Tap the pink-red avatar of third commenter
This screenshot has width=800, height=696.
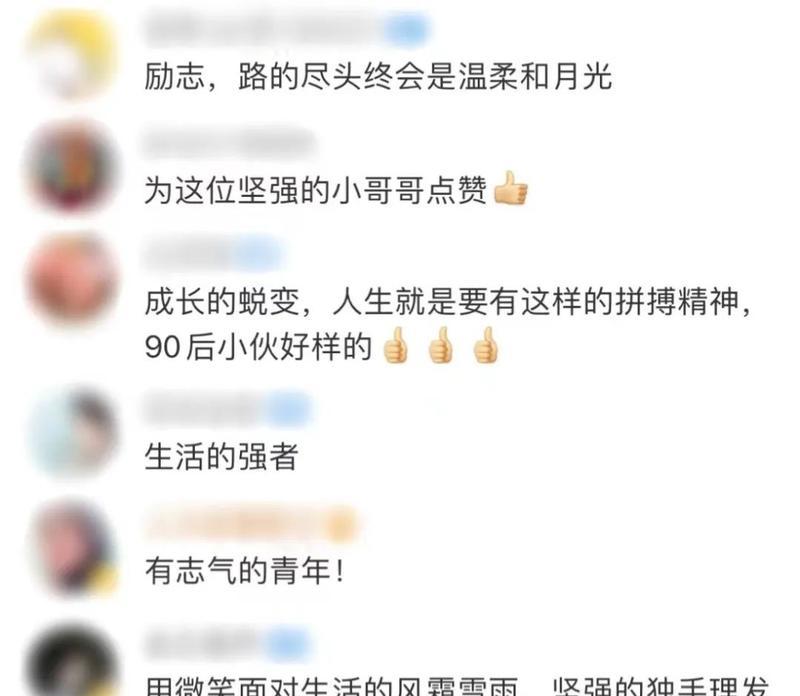(x=71, y=280)
